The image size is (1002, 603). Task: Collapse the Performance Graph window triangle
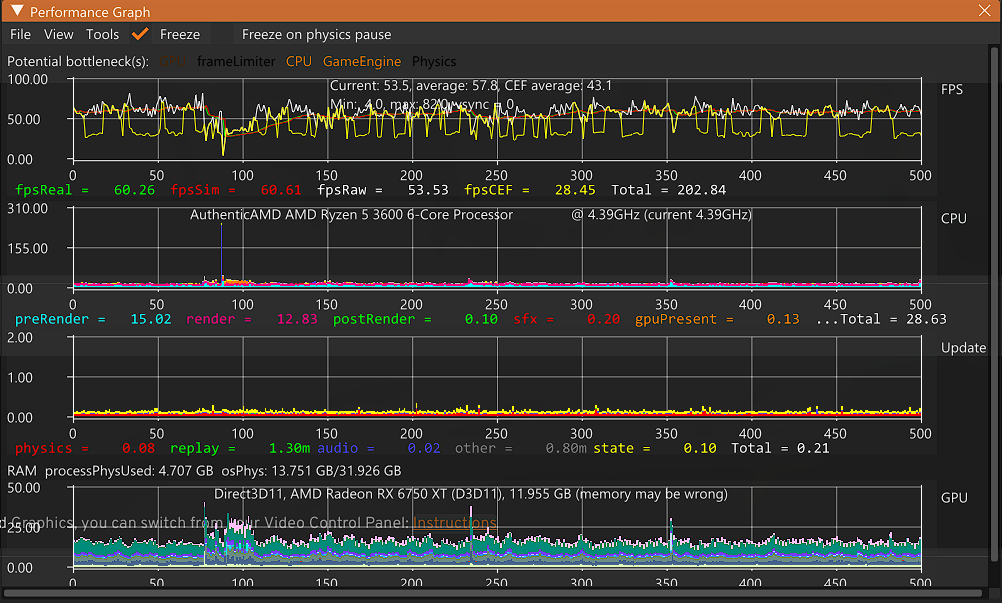point(17,11)
